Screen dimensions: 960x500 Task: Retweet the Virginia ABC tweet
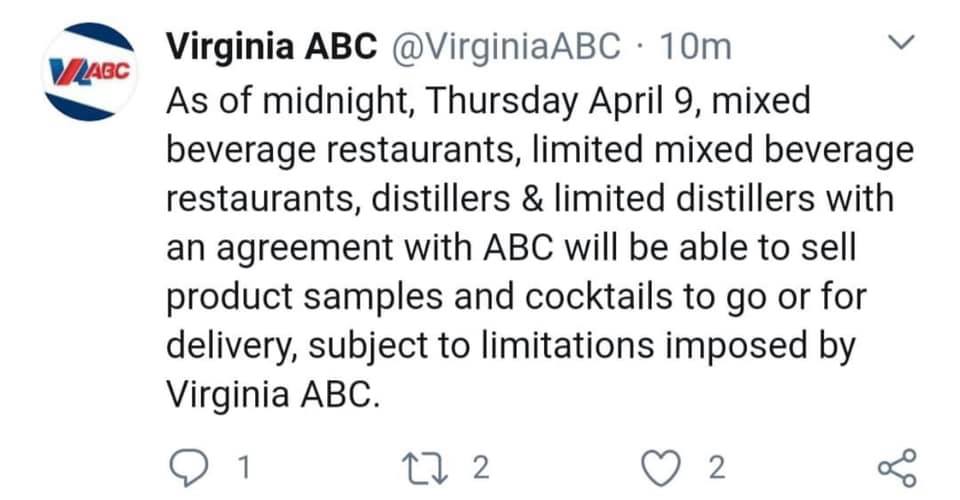438,467
